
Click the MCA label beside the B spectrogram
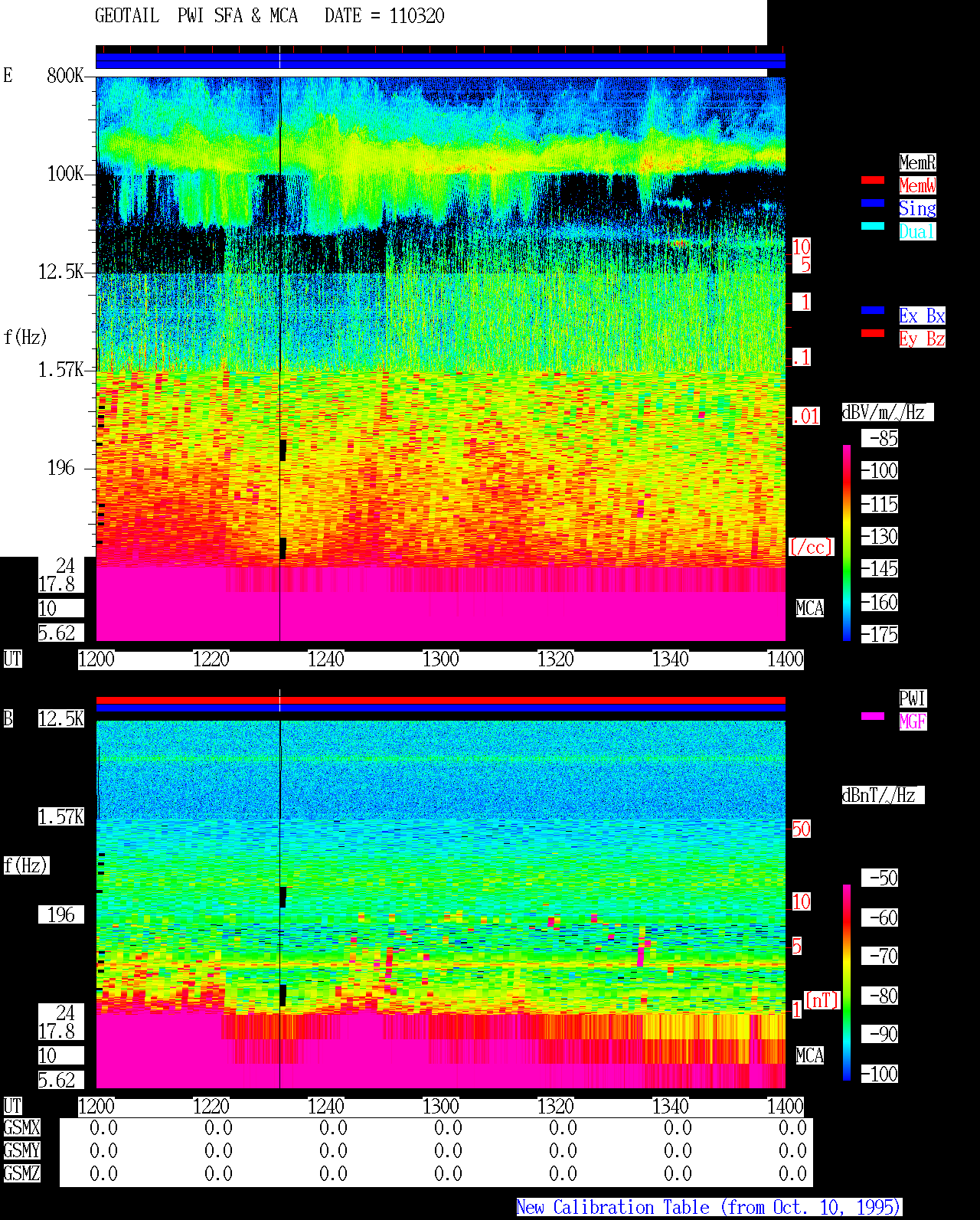pos(810,1055)
